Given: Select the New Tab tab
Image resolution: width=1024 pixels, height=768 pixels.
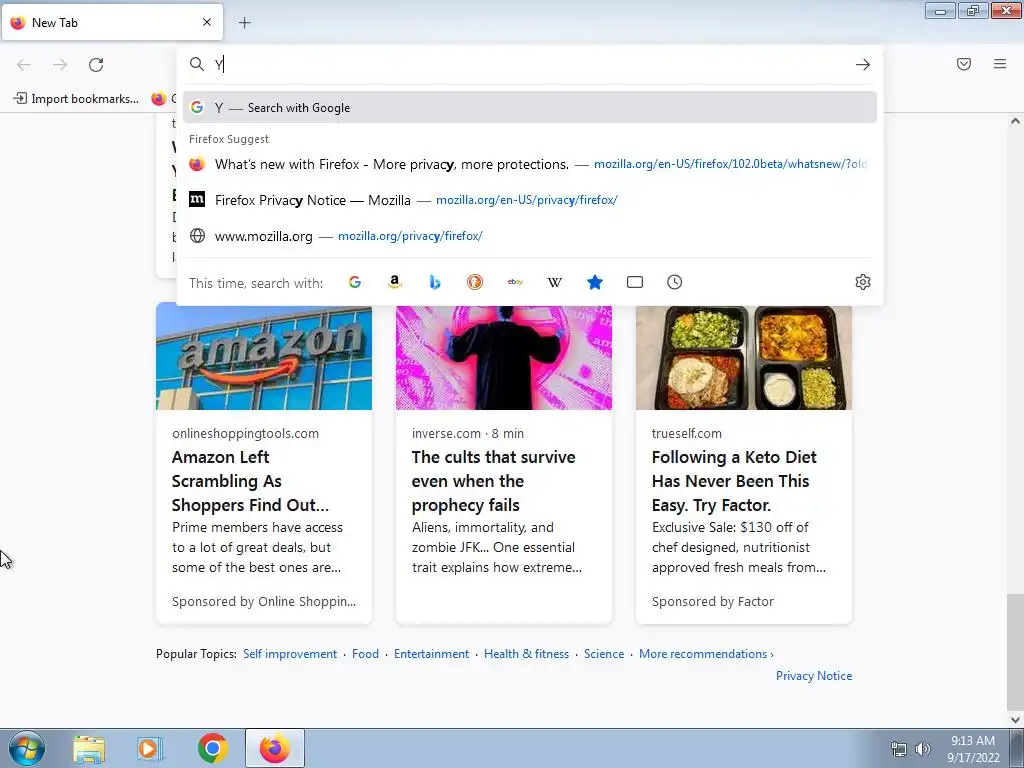Looking at the screenshot, I should (x=112, y=22).
